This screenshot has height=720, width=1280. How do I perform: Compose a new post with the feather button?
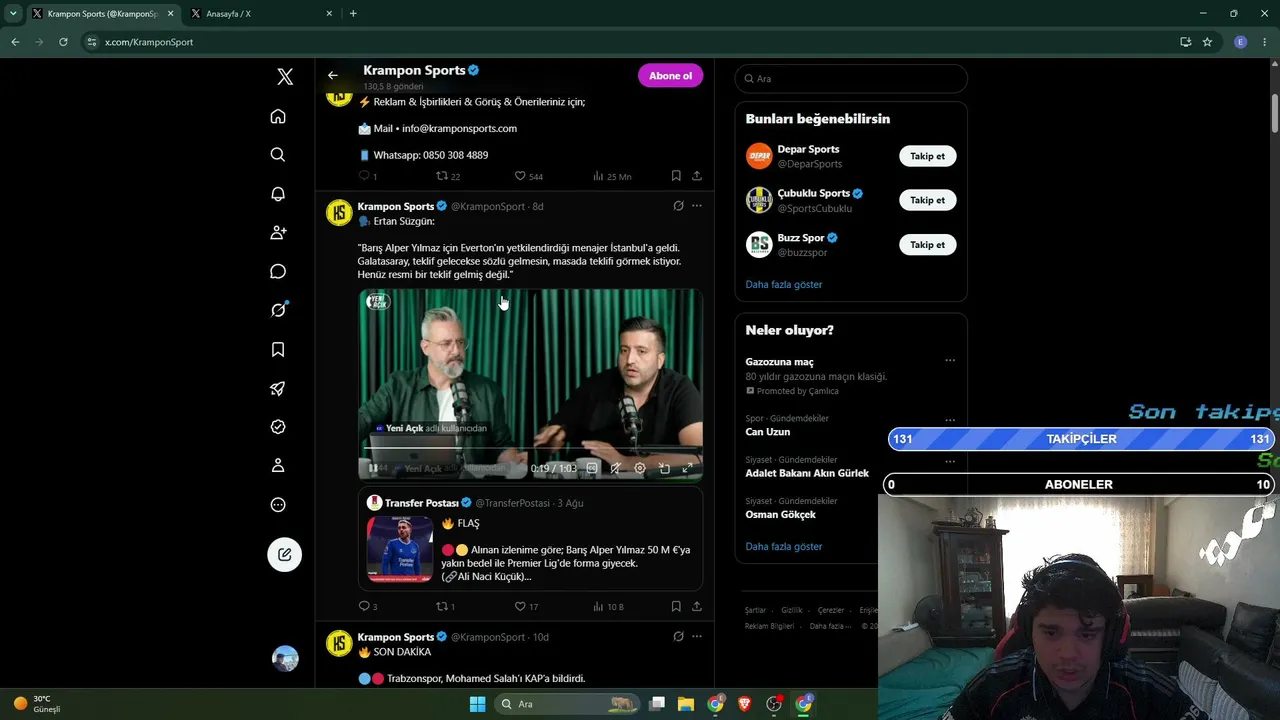coord(285,554)
